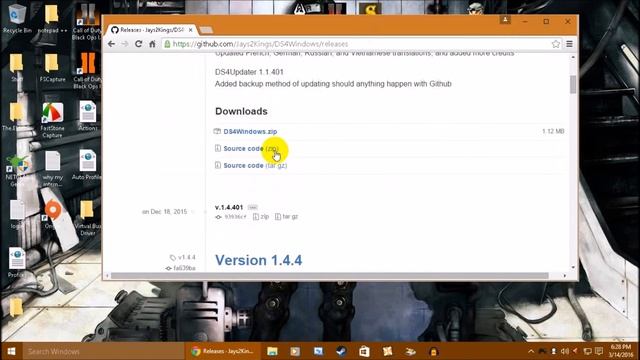Viewport: 640px width, 360px height.
Task: Click the taskbar clock showing 6:28 PM
Action: click(621, 351)
